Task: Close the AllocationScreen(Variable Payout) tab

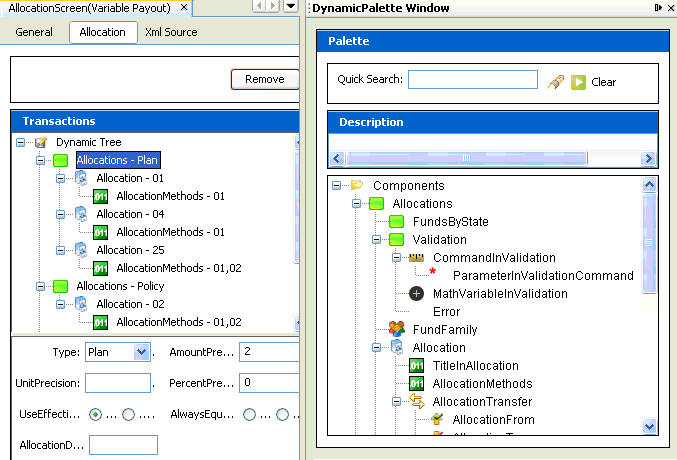Action: tap(184, 7)
